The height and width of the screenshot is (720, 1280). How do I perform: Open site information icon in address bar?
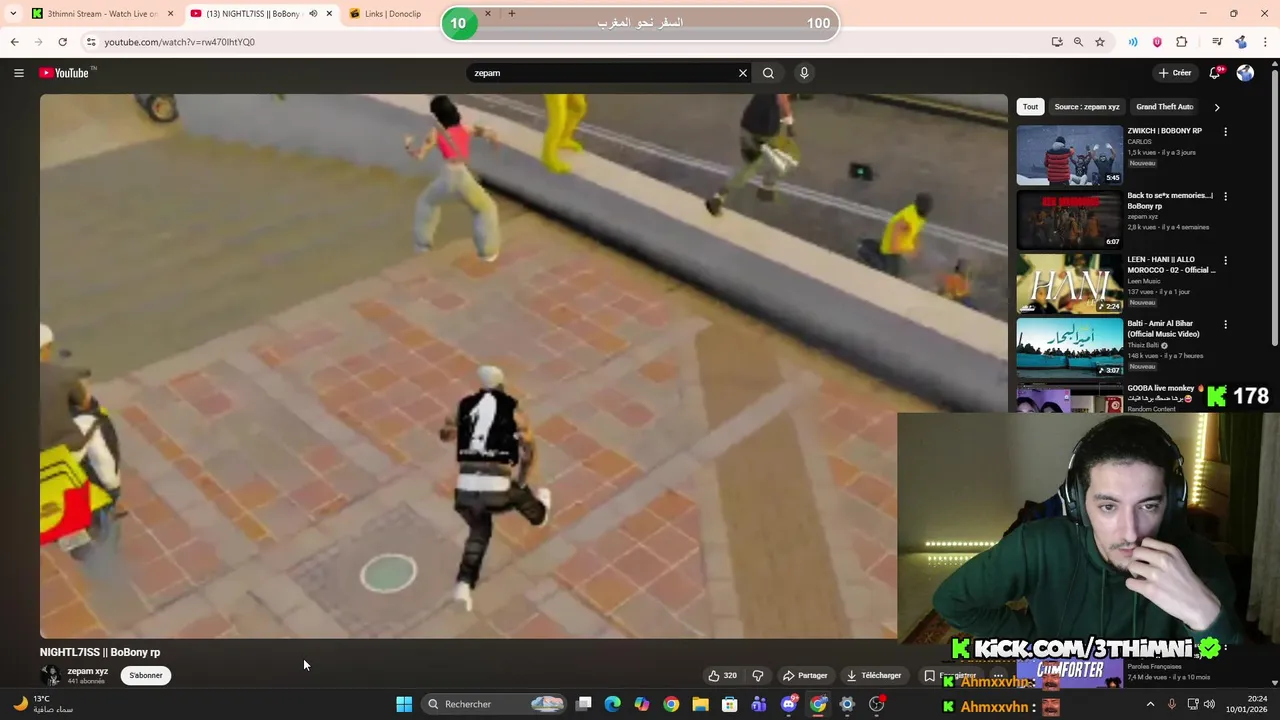point(91,42)
